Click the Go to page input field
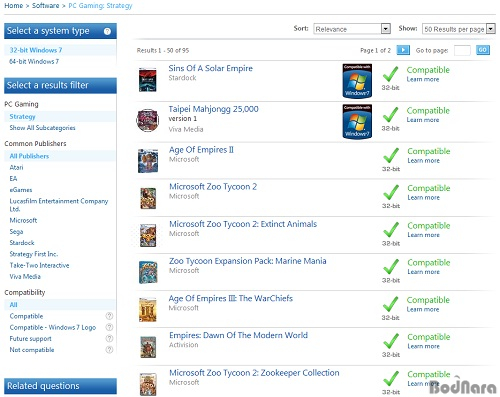Viewport: 500px width, 397px height. (462, 50)
